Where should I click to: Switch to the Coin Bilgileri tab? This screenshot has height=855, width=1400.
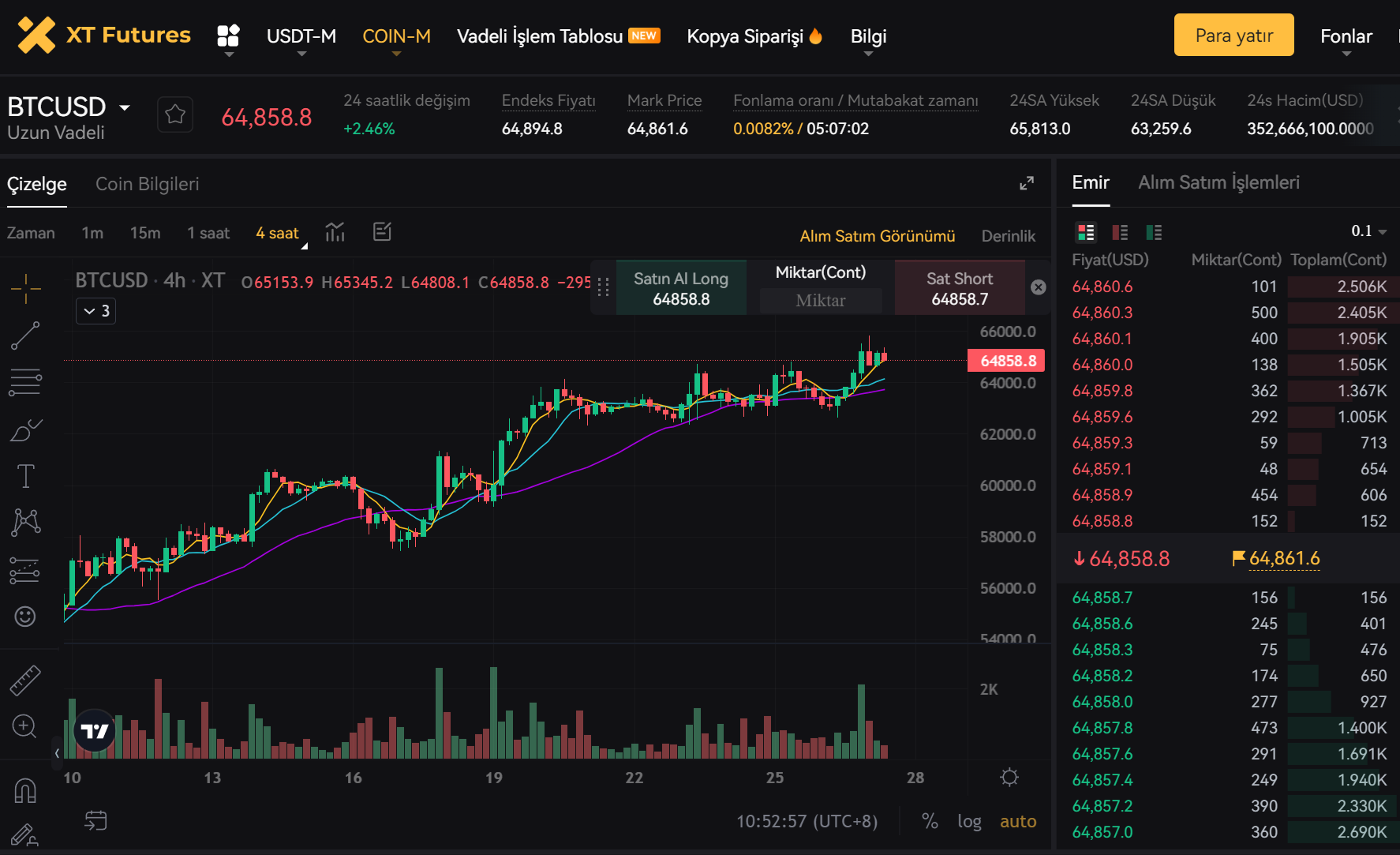(x=147, y=183)
